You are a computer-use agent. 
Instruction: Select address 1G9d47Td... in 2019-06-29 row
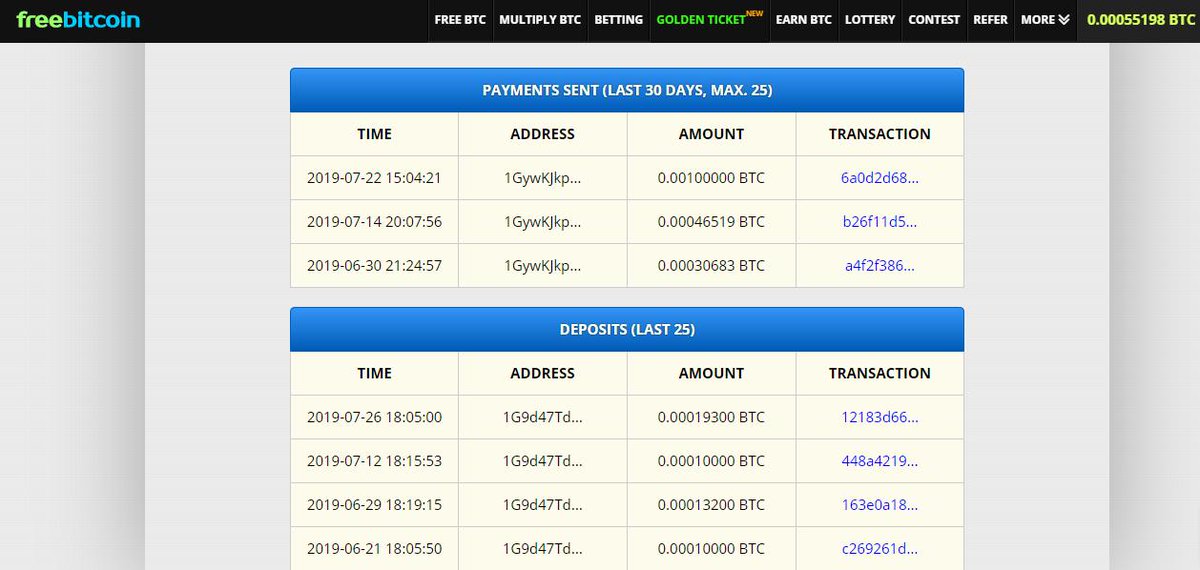(x=542, y=505)
